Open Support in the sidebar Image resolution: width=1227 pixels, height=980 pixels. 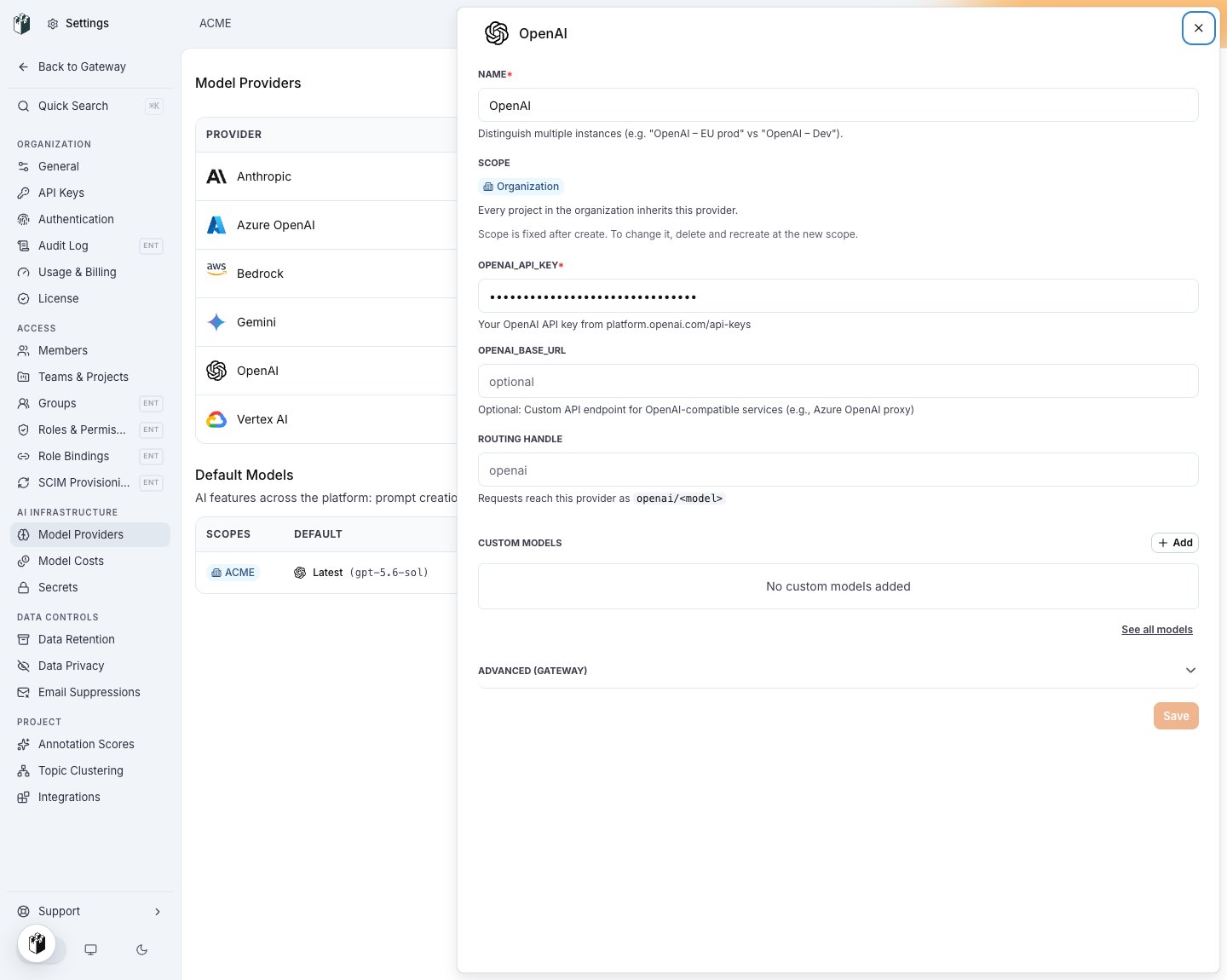(90, 911)
